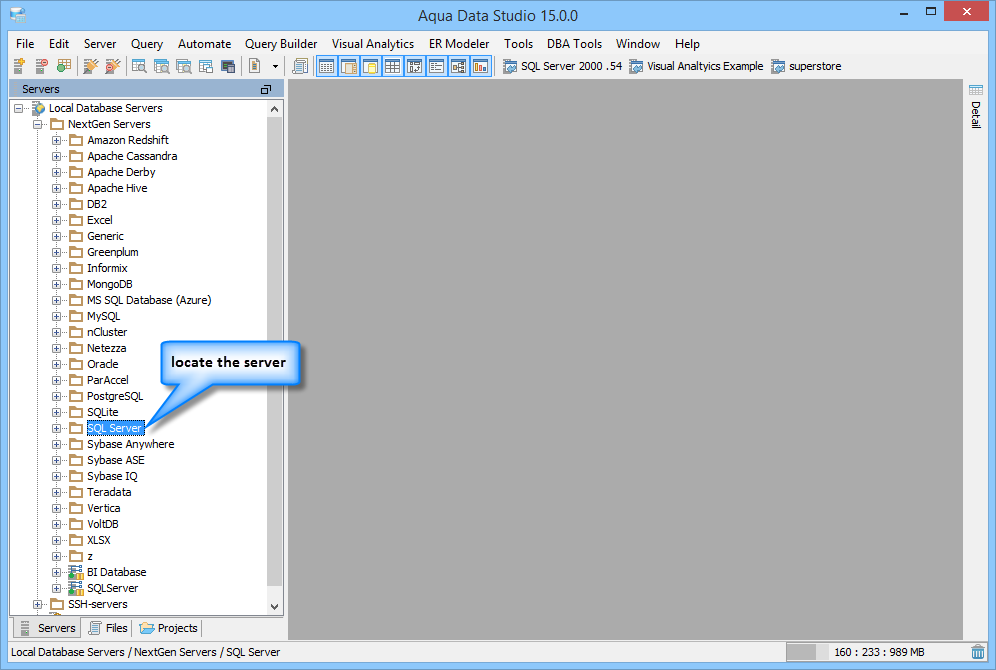Screen dimensions: 996x670
Task: Select MS SQL Database (Azure) item
Action: 149,300
